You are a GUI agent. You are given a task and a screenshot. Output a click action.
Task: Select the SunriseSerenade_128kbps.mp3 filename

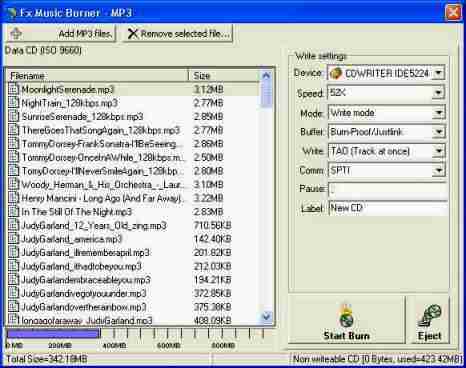click(82, 117)
